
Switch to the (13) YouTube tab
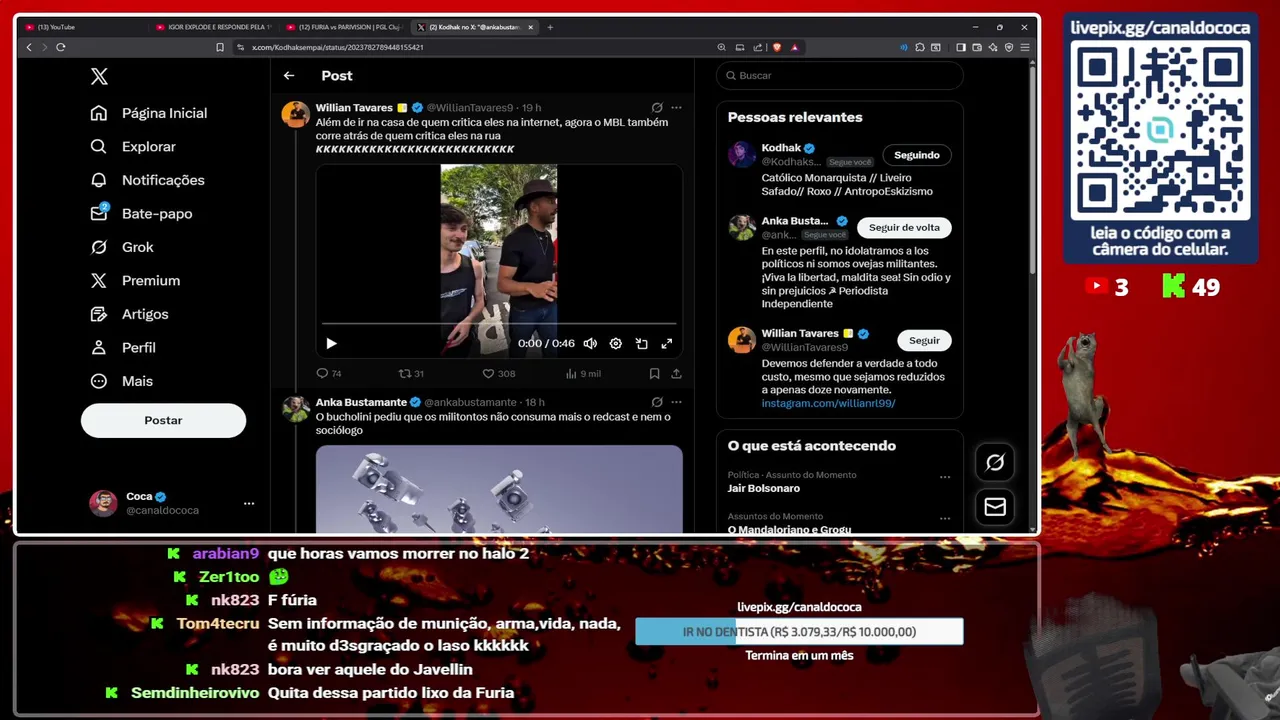(80, 27)
